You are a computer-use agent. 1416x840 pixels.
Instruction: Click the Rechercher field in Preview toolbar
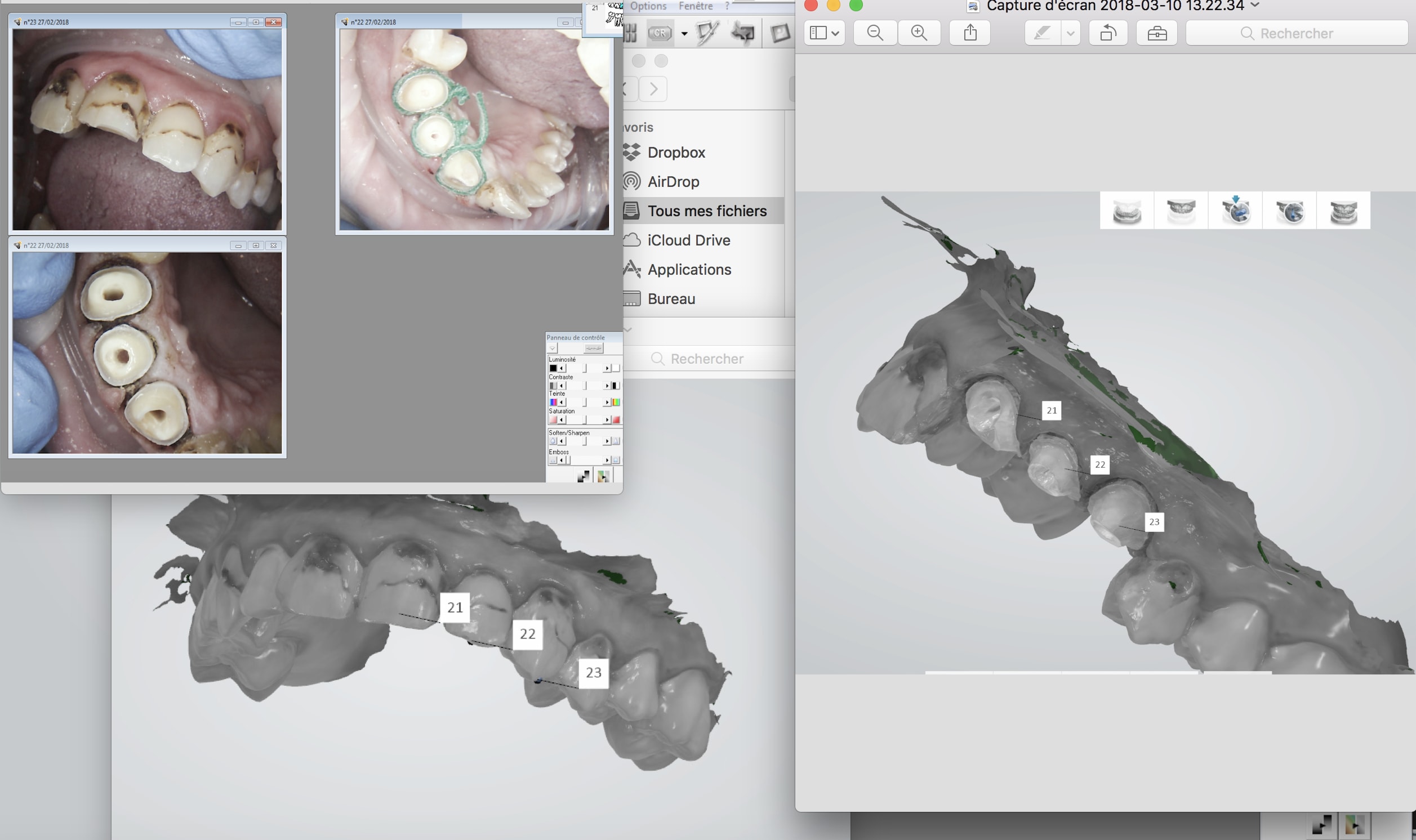[x=1297, y=33]
